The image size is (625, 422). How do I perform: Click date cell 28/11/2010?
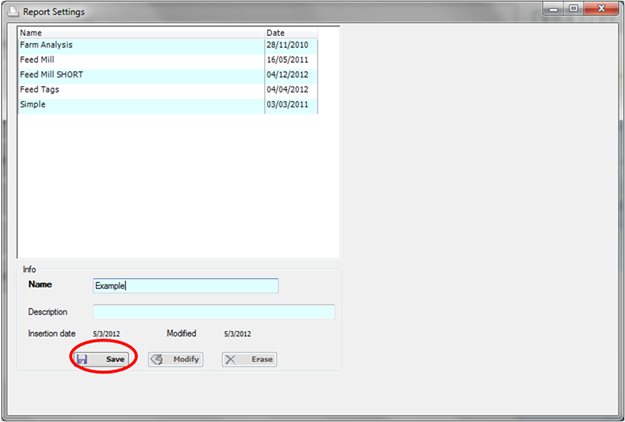[x=291, y=45]
